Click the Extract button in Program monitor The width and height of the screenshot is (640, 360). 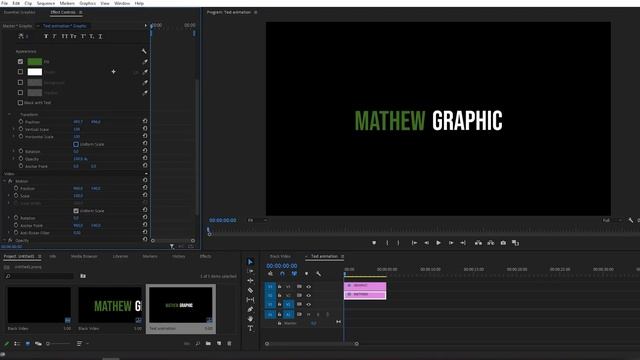pos(491,243)
